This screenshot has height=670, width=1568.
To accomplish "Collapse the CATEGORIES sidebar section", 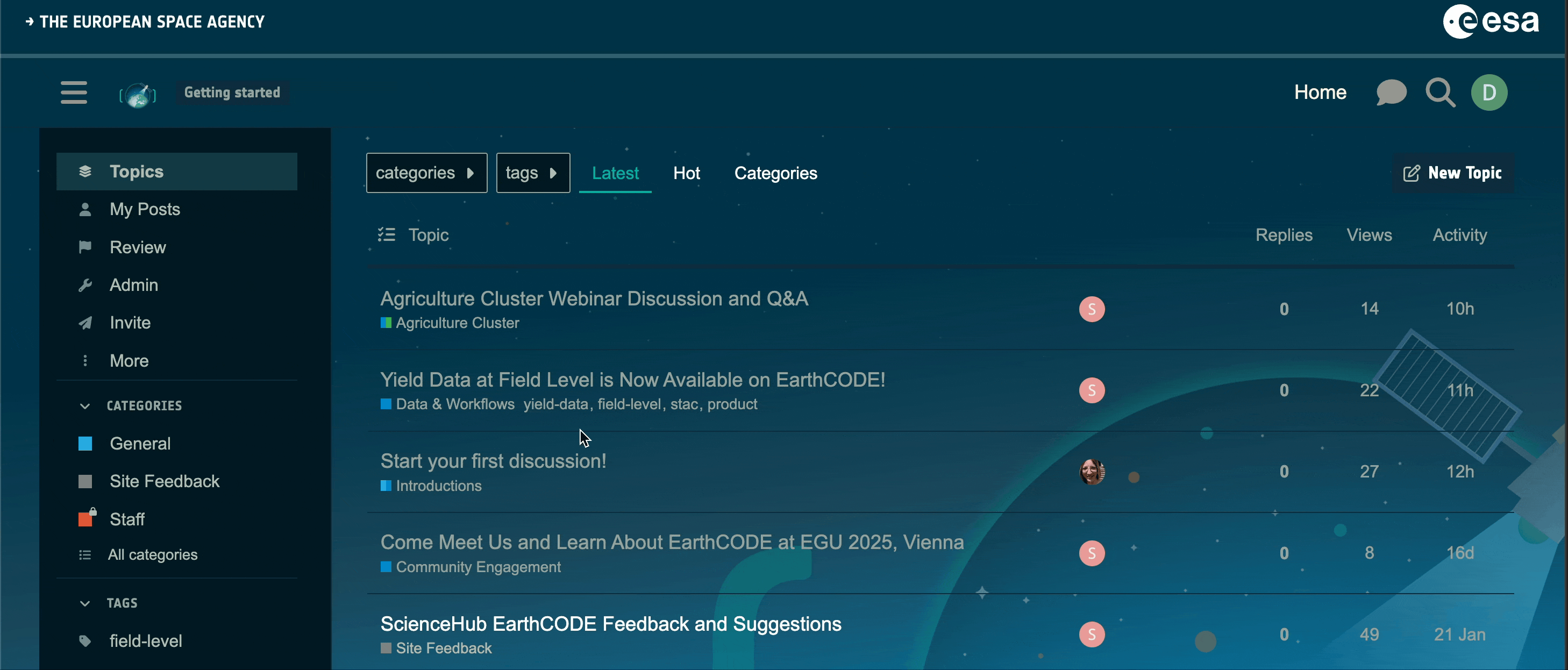I will [84, 406].
